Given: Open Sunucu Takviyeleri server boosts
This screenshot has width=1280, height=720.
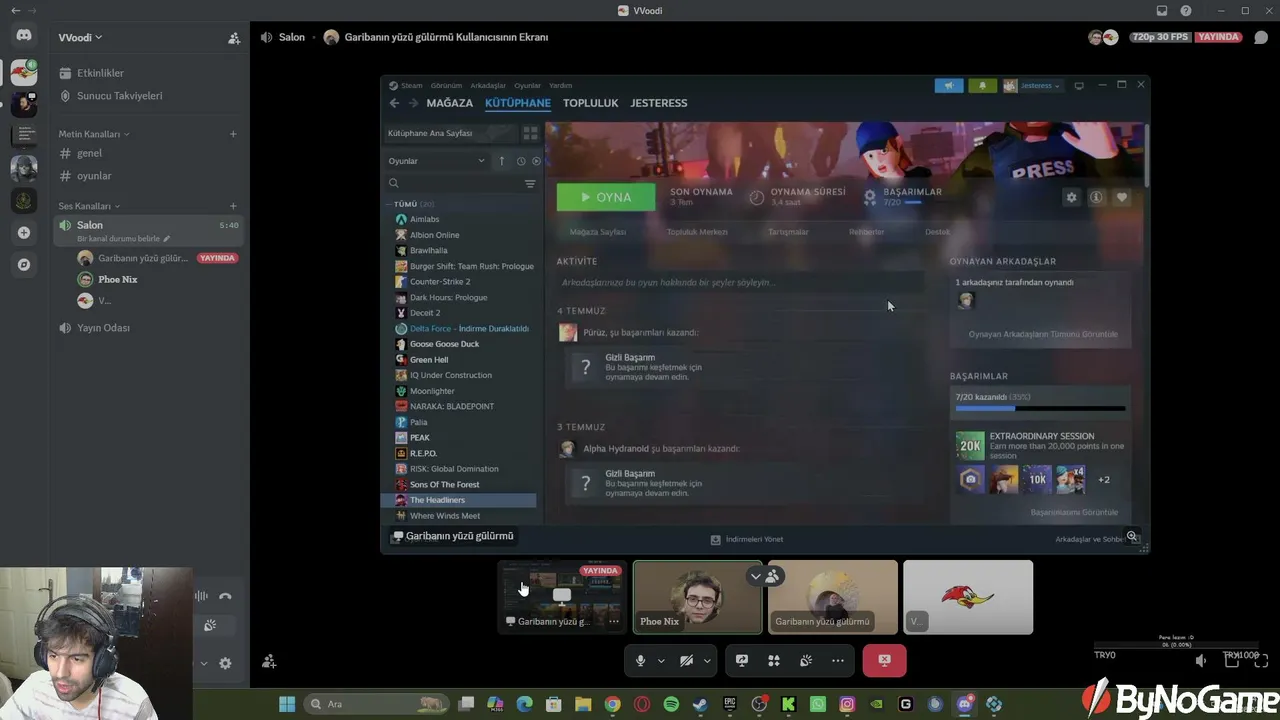Looking at the screenshot, I should click(146, 96).
